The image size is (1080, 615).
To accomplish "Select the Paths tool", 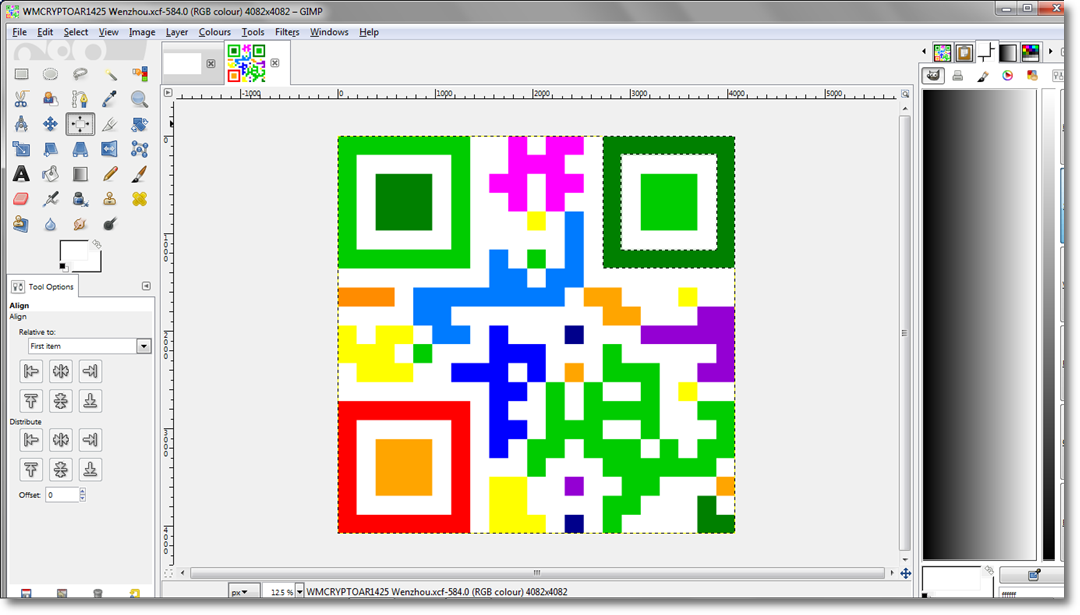I will point(80,99).
